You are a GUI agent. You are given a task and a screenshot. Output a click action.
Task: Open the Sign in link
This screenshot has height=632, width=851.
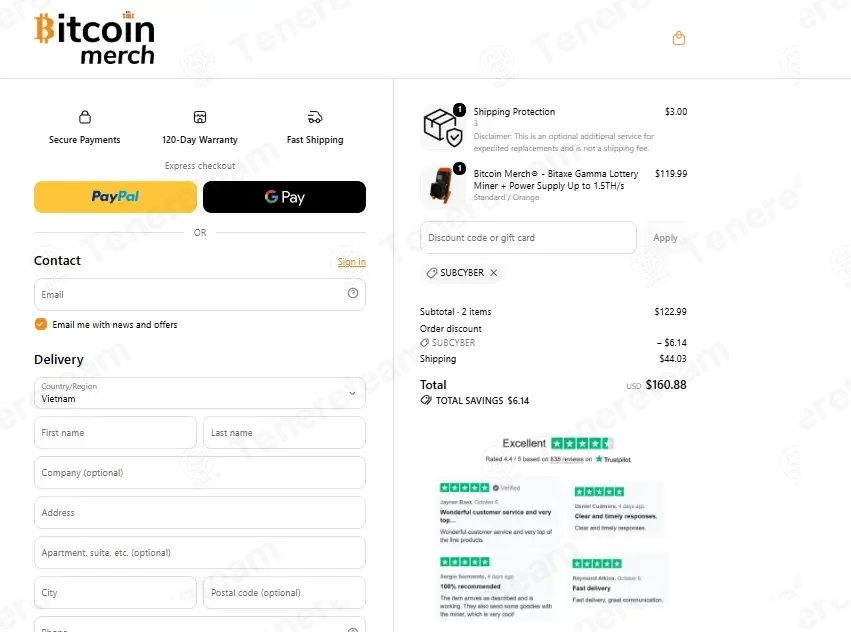tap(352, 262)
